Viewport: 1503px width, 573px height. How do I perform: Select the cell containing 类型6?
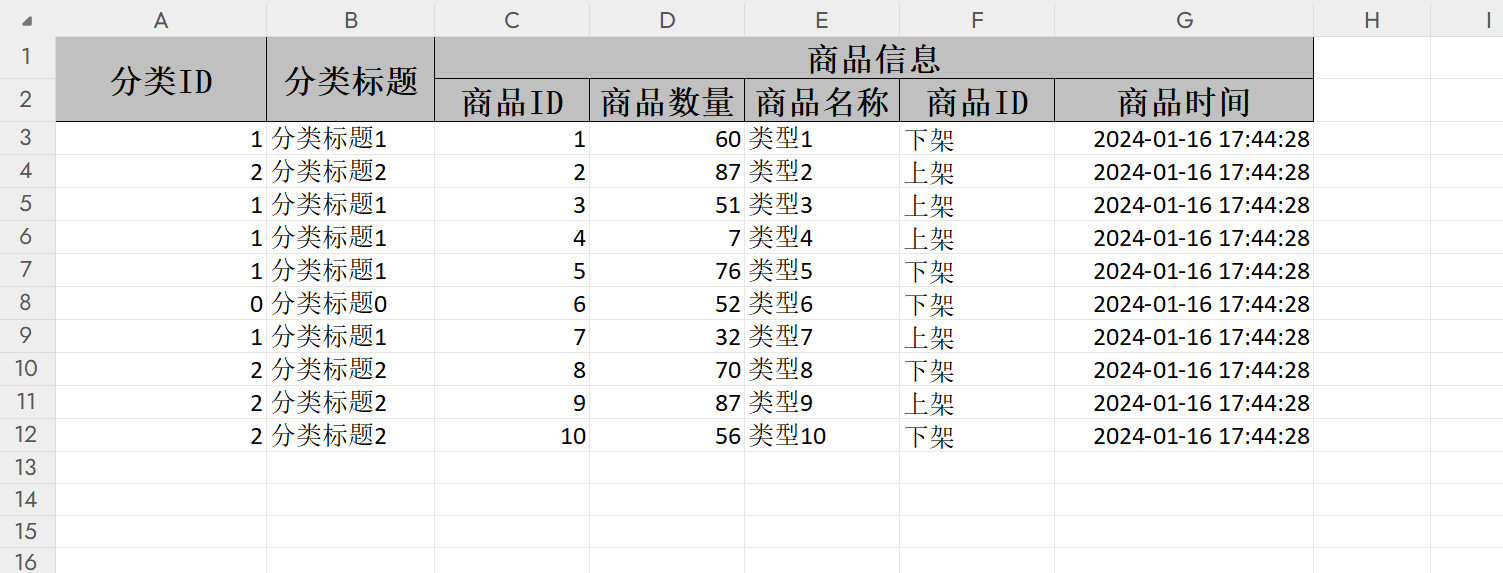[x=822, y=303]
